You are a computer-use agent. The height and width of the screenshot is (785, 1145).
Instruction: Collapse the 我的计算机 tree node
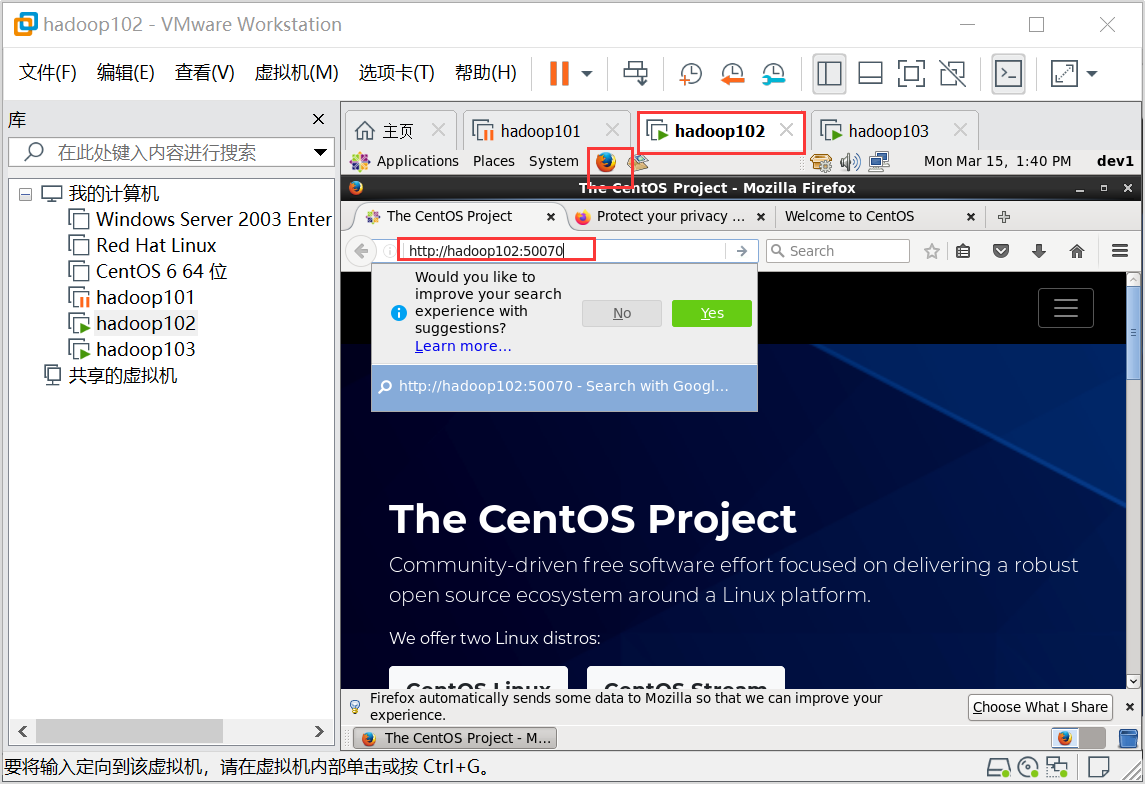click(26, 194)
